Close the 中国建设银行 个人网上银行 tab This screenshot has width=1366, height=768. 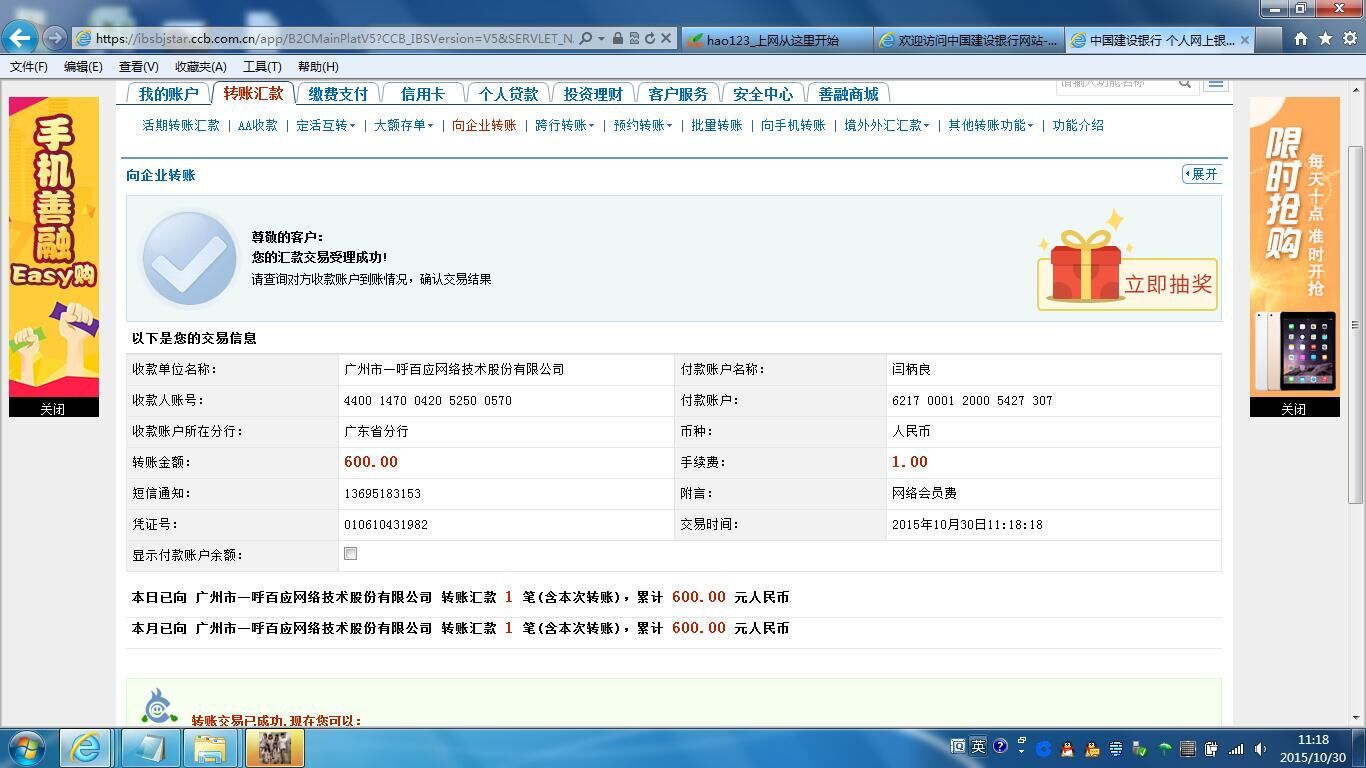pos(1245,40)
